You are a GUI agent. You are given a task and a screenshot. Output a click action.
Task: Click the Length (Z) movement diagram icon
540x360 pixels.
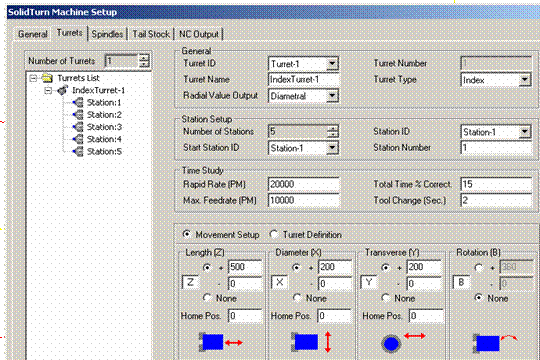221,342
